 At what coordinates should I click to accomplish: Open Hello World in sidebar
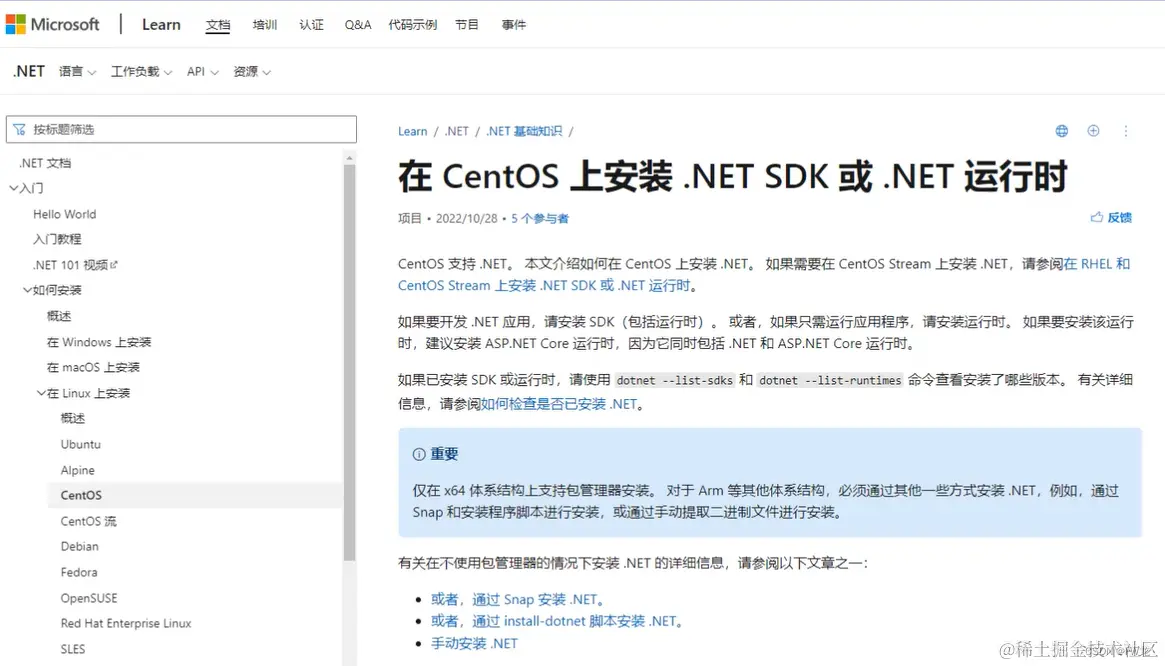point(65,214)
